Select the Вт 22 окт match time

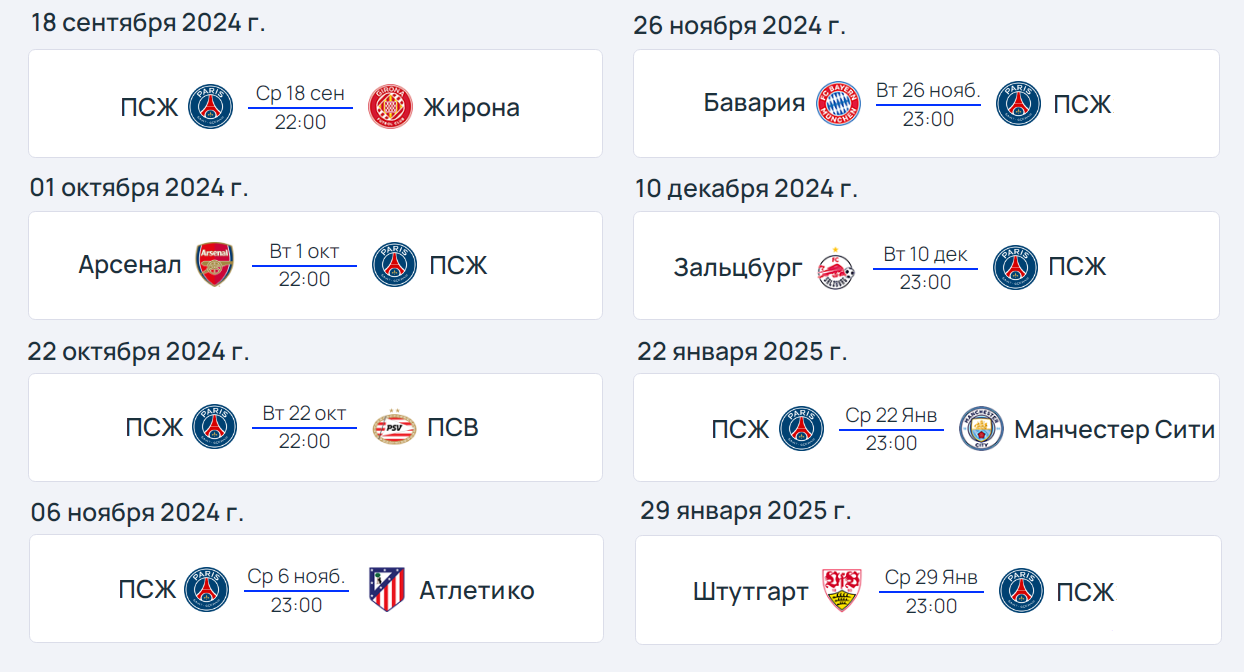click(x=304, y=427)
